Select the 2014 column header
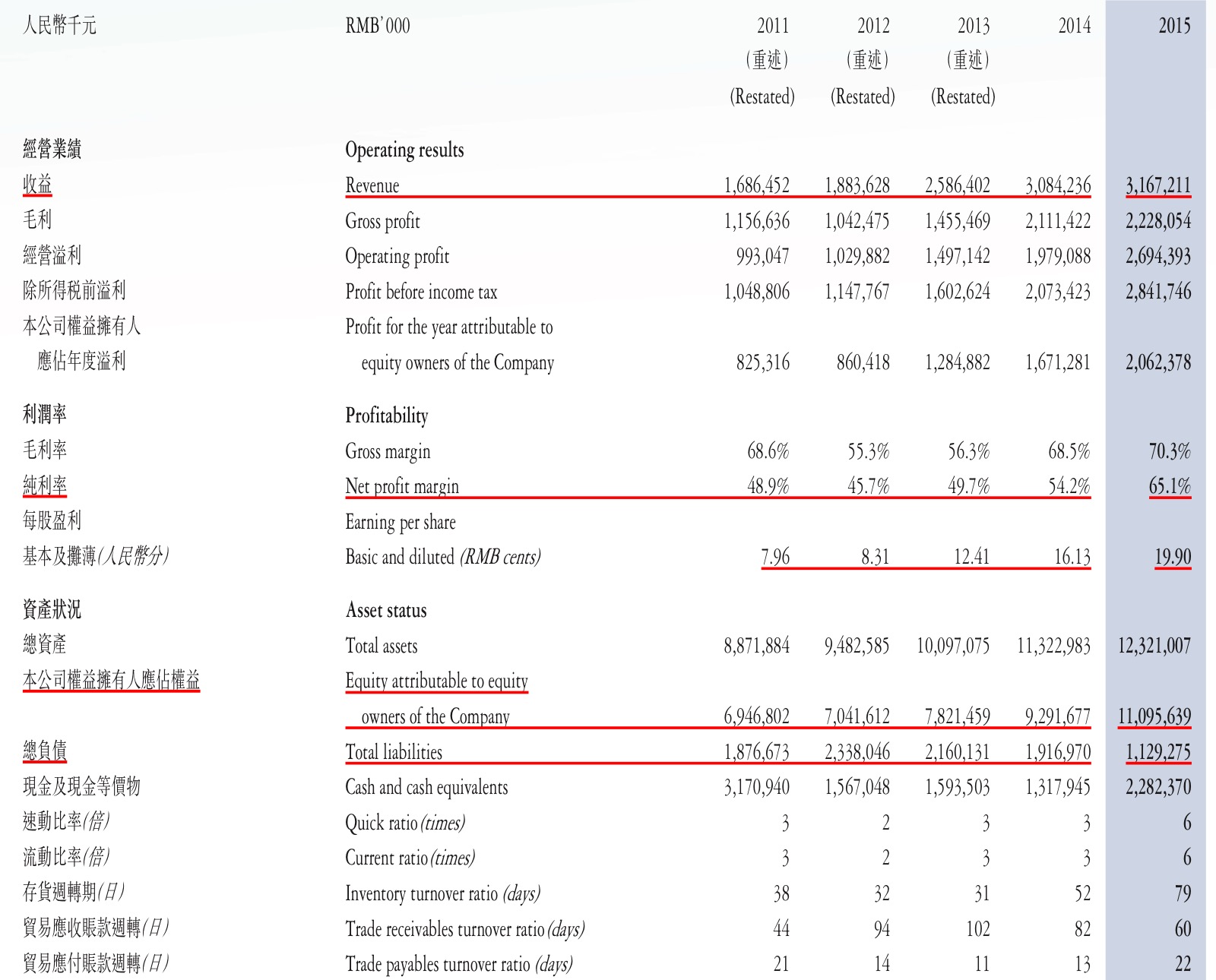Screen dimensions: 1216x980 click(x=1074, y=26)
